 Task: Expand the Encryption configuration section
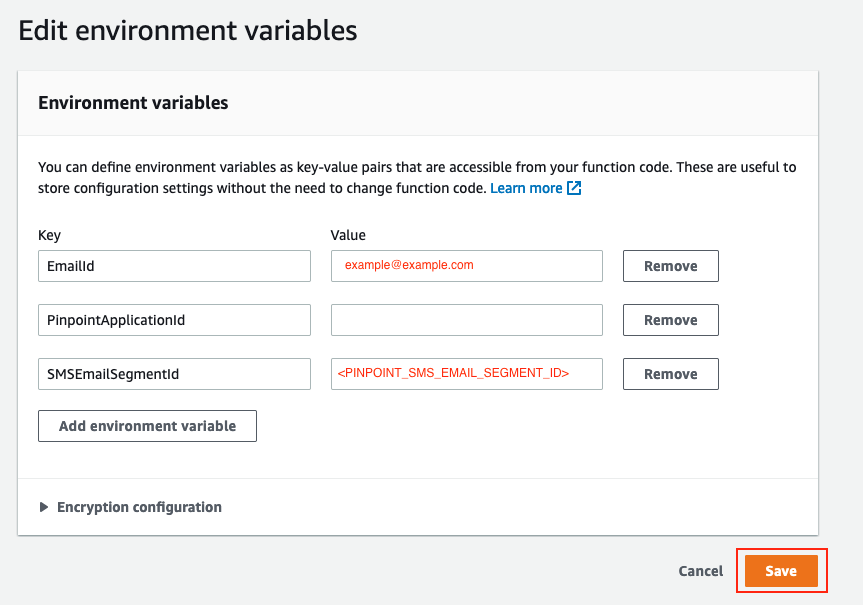click(138, 507)
